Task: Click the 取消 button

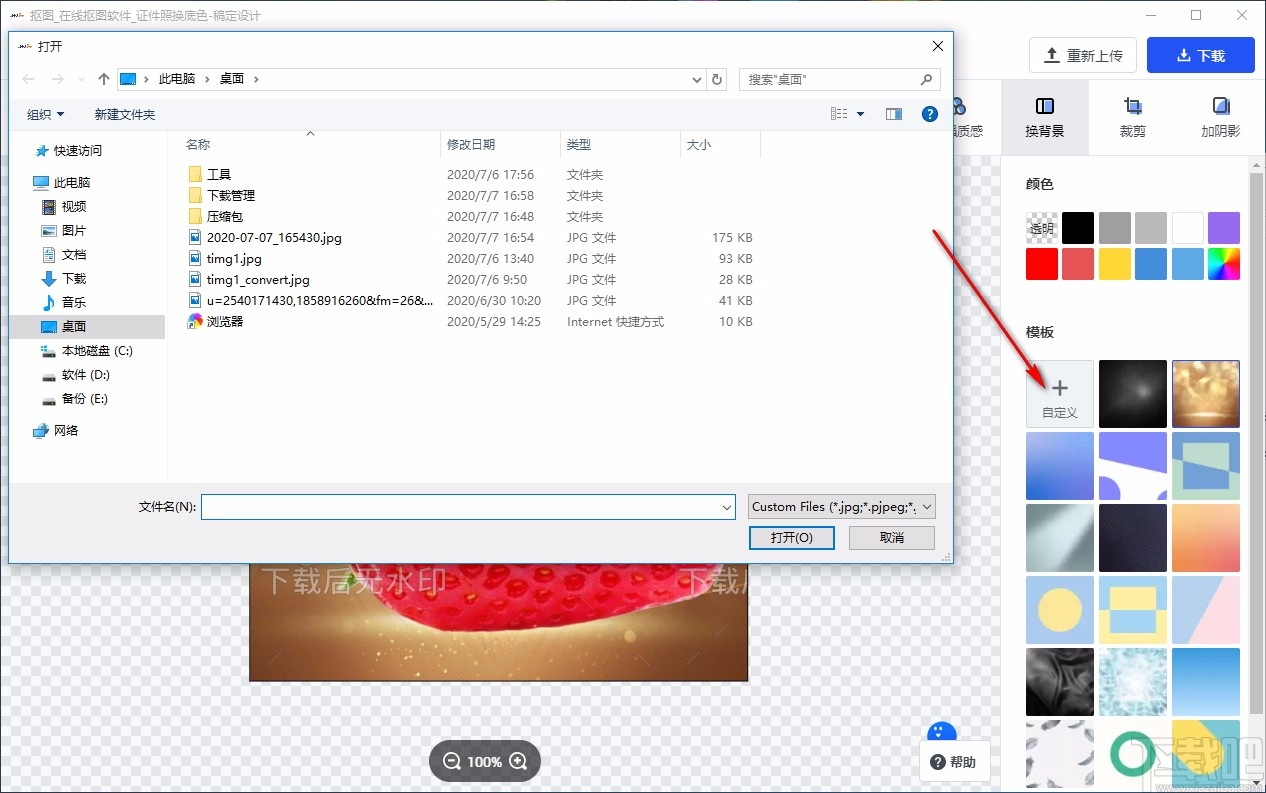Action: (x=892, y=538)
